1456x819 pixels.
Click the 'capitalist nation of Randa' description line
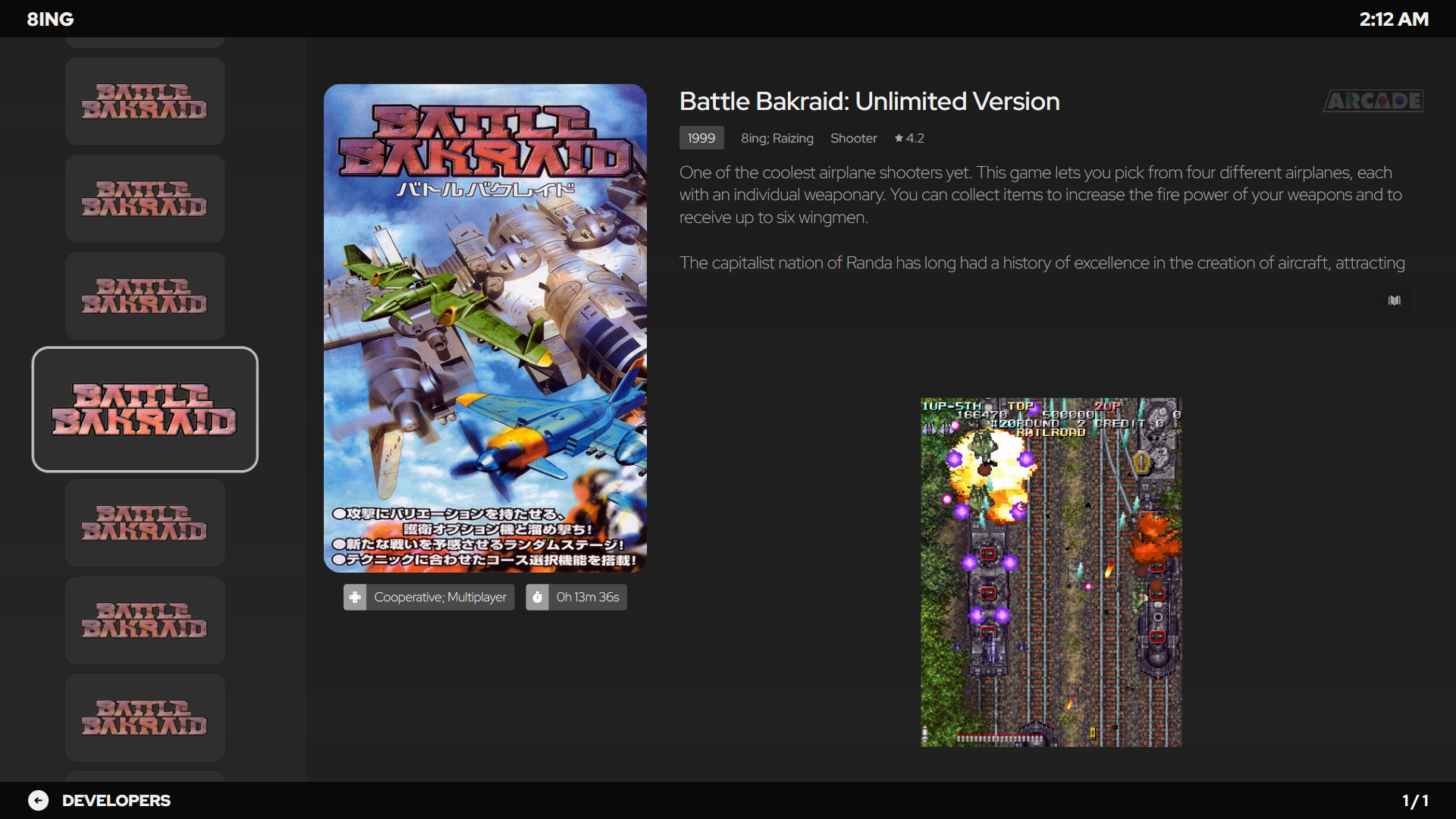click(1042, 262)
